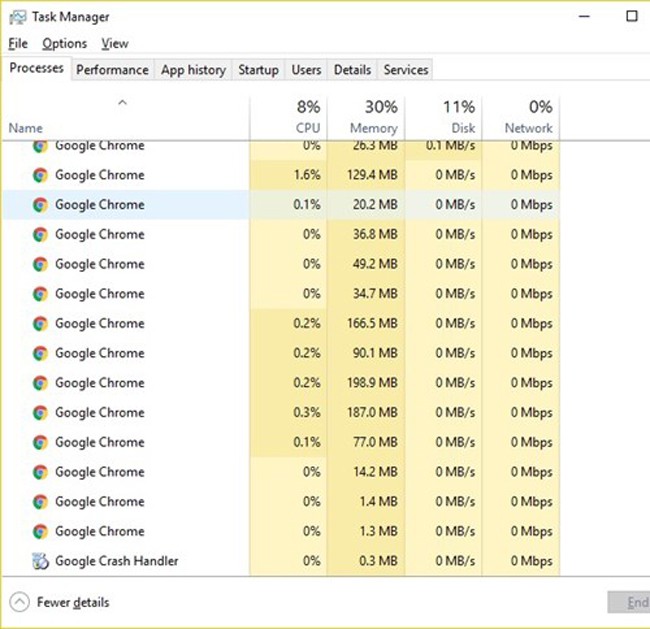Open the File menu
This screenshot has height=629, width=650.
pyautogui.click(x=18, y=43)
